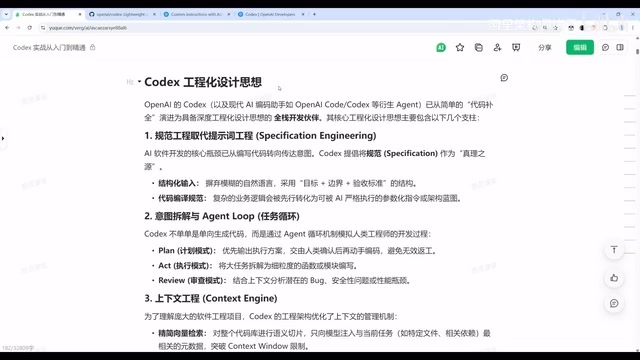
Task: Click the Act (执行模式) bullet
Action: [258, 266]
